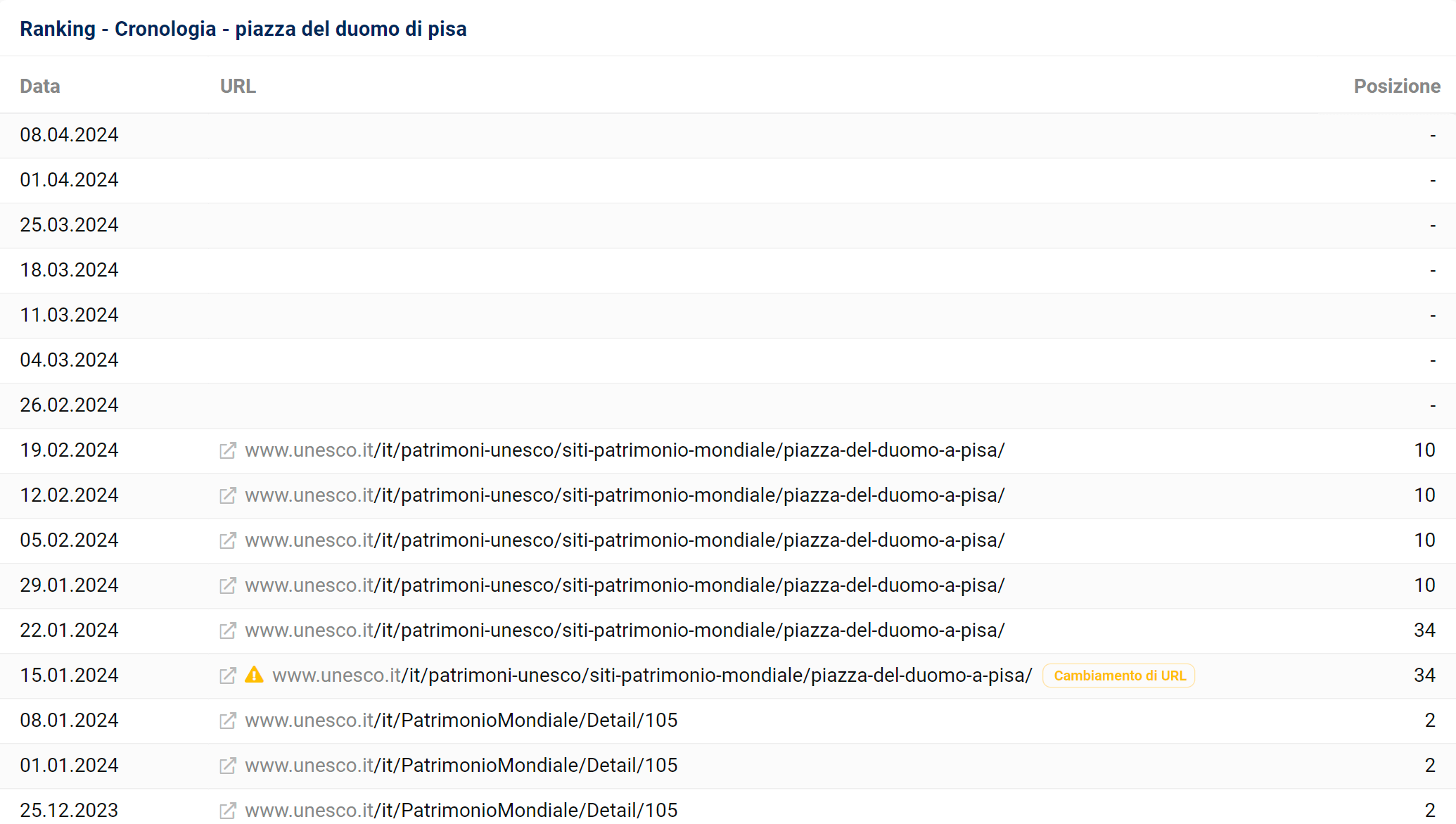Click position 2 in 01.01.2024 row

[1430, 766]
